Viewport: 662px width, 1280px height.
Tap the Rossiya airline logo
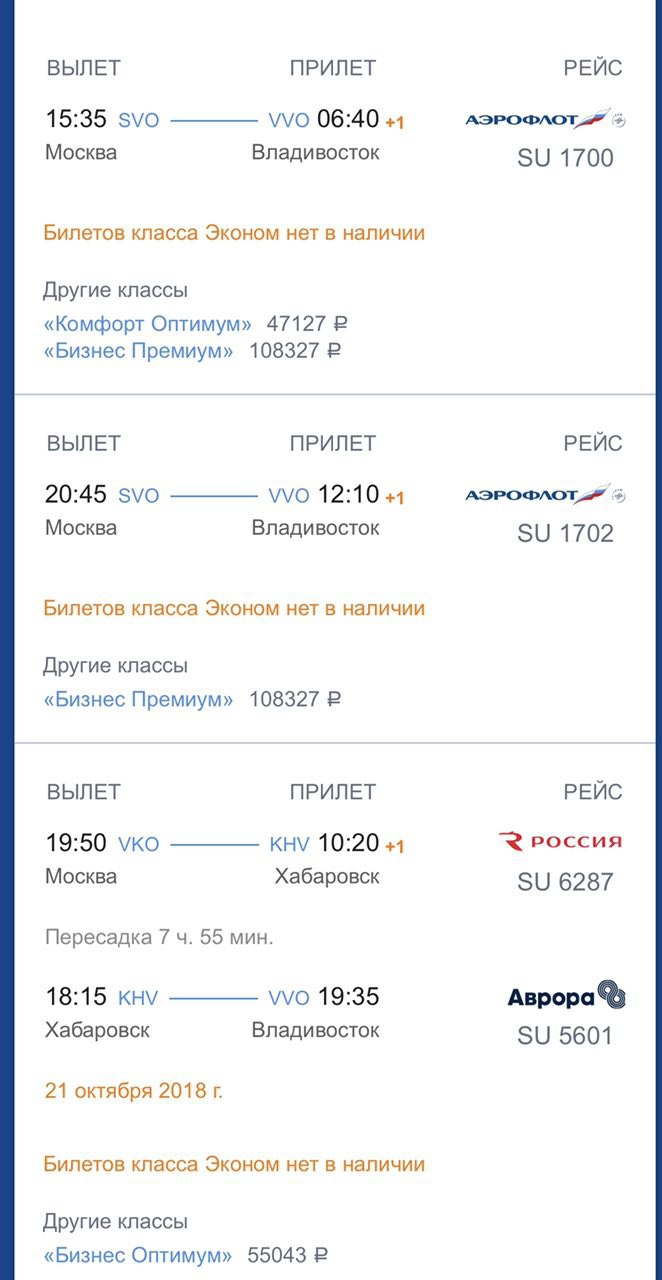coord(559,842)
